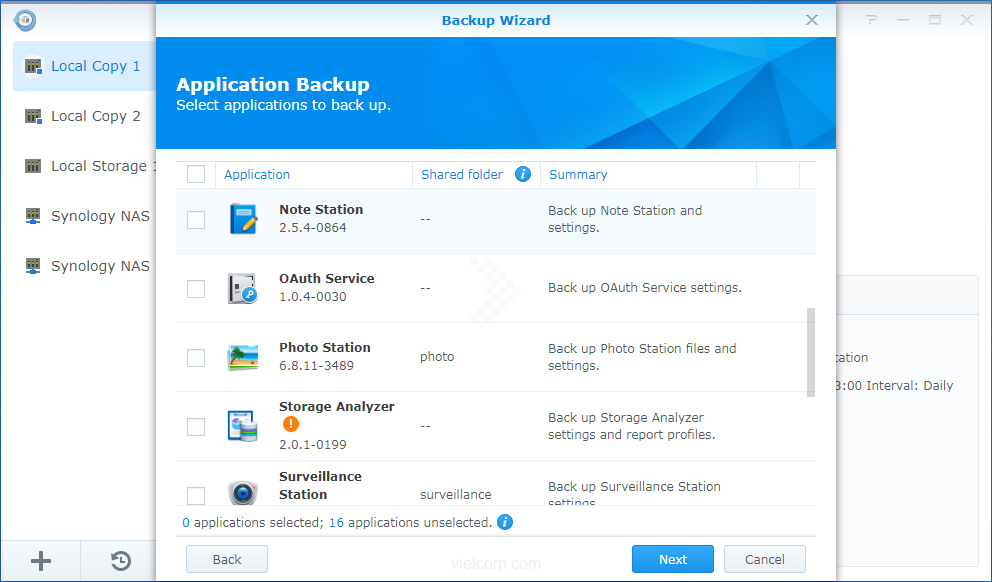Click the Storage Analyzer app icon
This screenshot has height=582, width=992.
[243, 426]
